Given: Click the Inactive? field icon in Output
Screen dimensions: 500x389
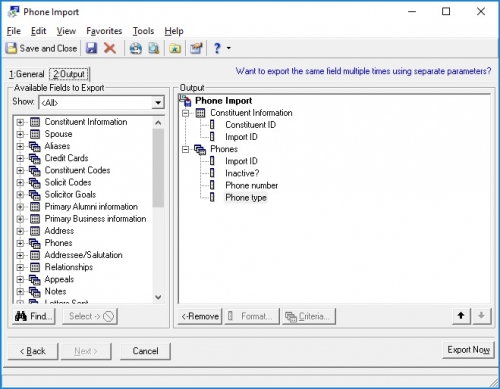Looking at the screenshot, I should point(212,173).
